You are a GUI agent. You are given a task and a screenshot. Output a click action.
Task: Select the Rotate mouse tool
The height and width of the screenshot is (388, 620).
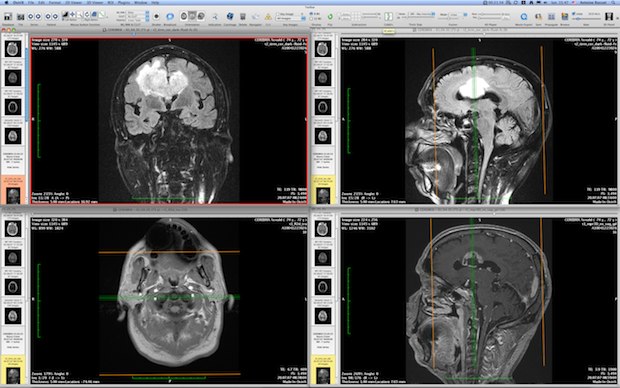tap(87, 14)
